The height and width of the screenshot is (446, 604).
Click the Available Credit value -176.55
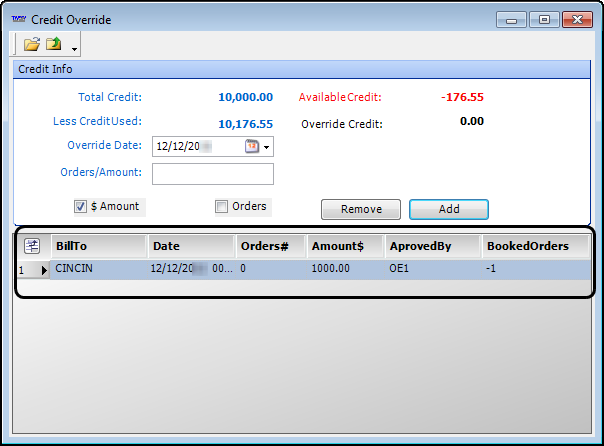click(462, 97)
